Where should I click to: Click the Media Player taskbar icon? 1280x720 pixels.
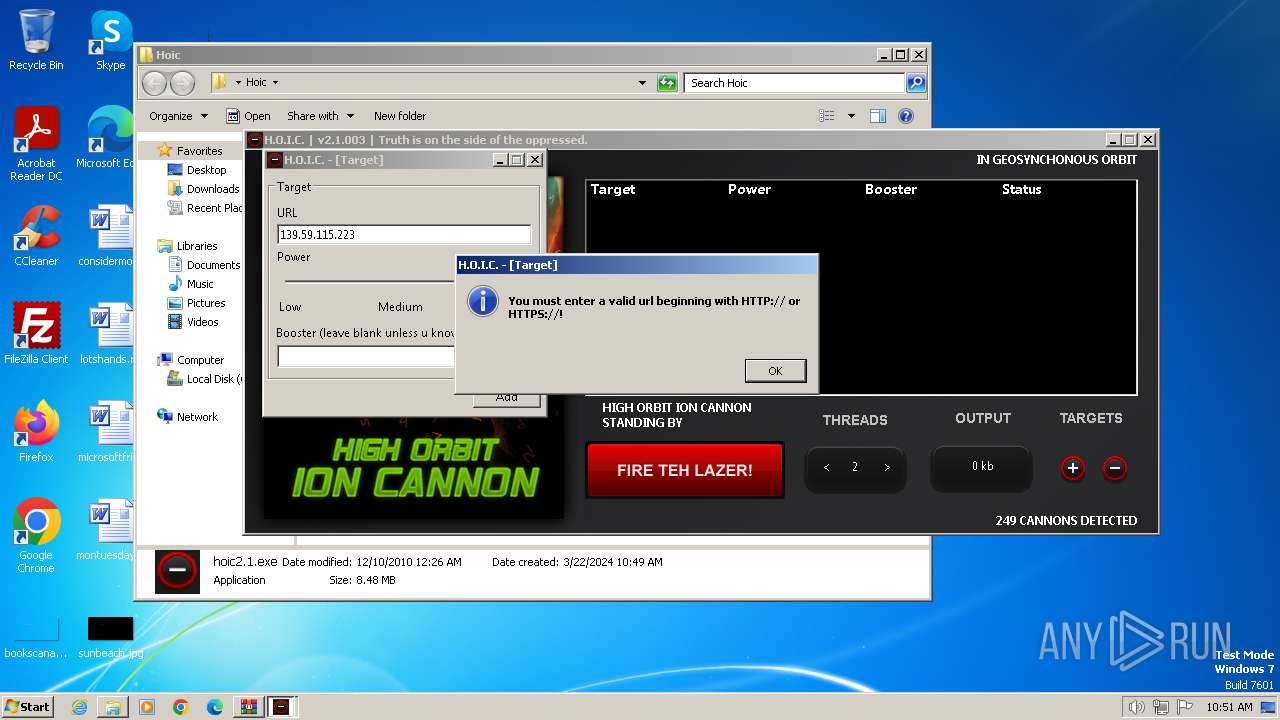tap(147, 707)
